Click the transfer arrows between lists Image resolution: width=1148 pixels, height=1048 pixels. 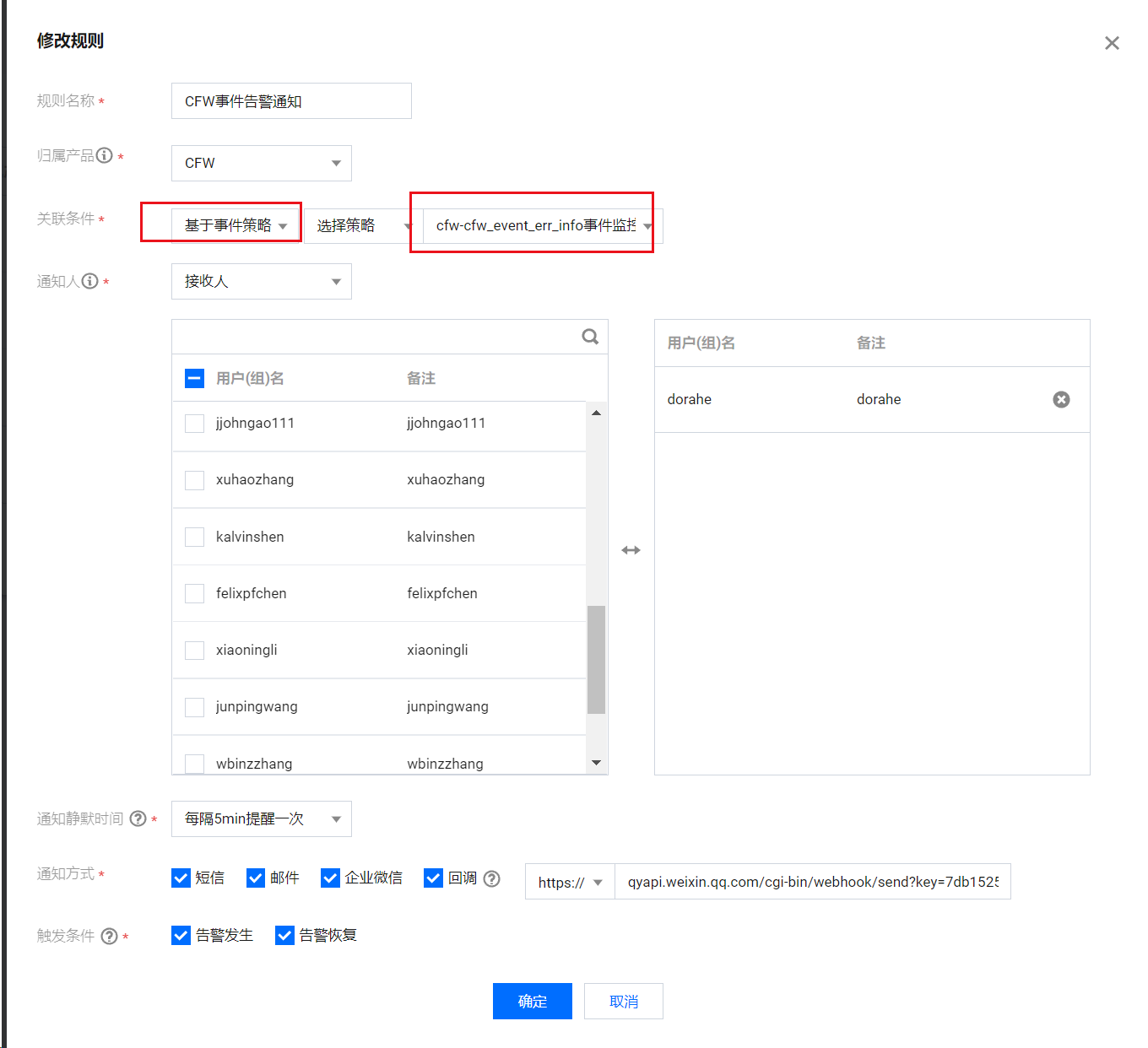click(631, 550)
